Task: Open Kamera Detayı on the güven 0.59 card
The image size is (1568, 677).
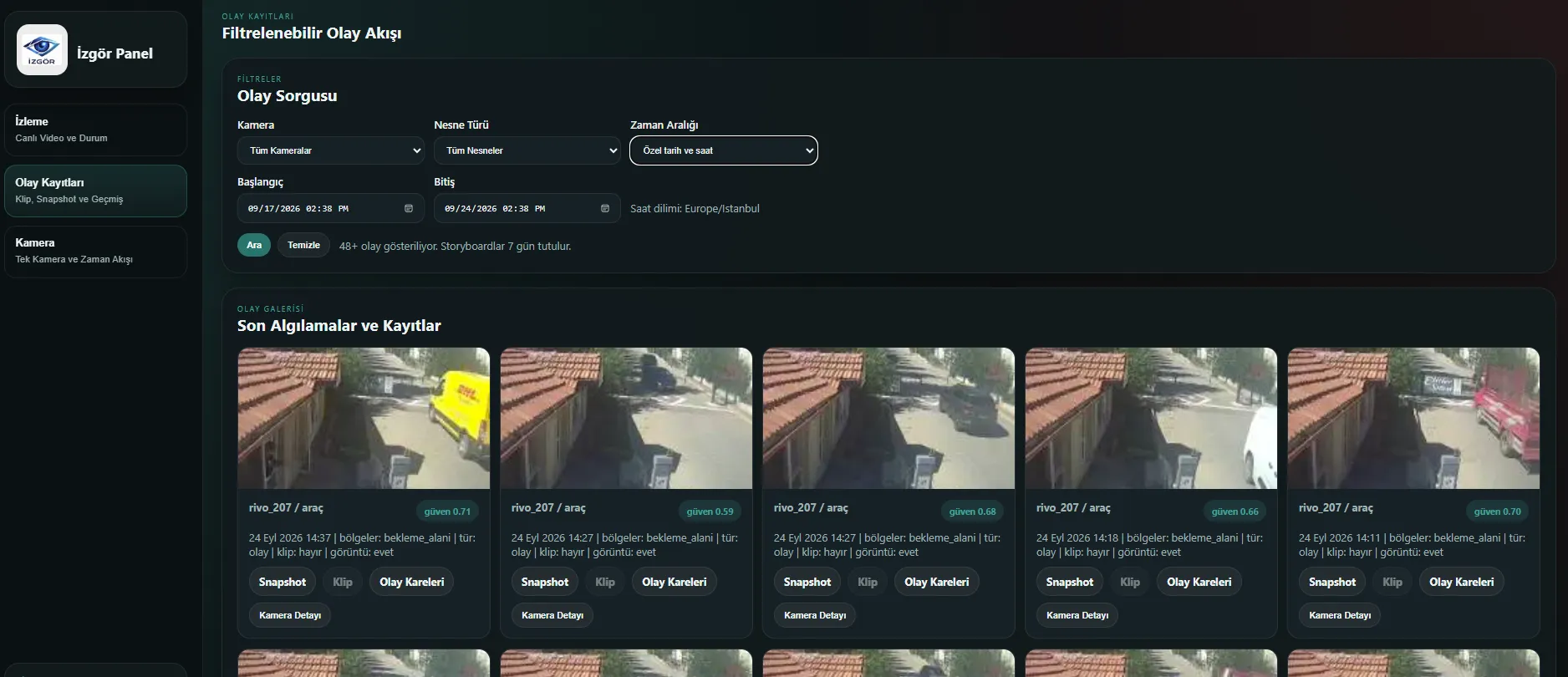Action: click(552, 615)
